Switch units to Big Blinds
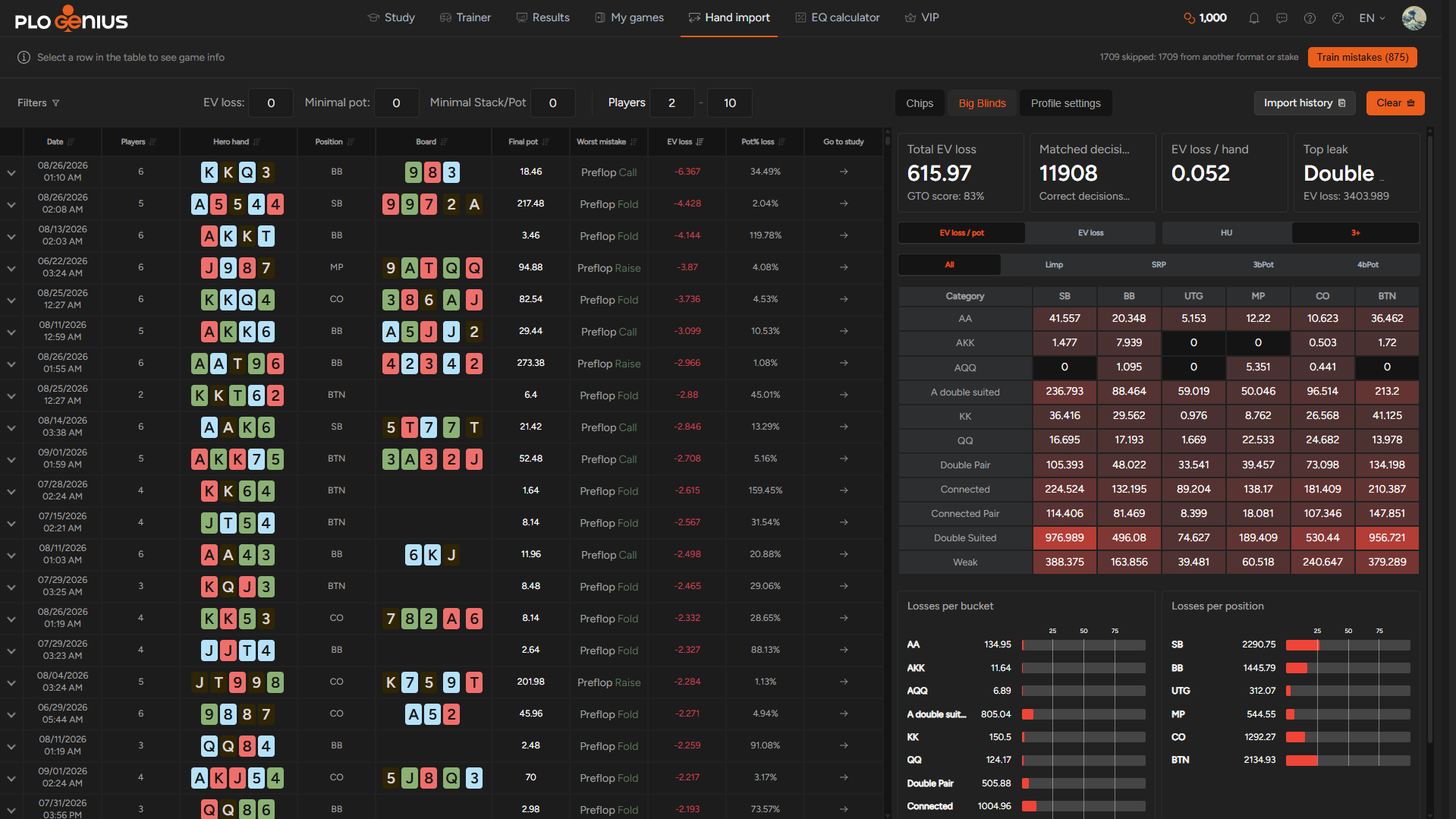 pos(982,103)
